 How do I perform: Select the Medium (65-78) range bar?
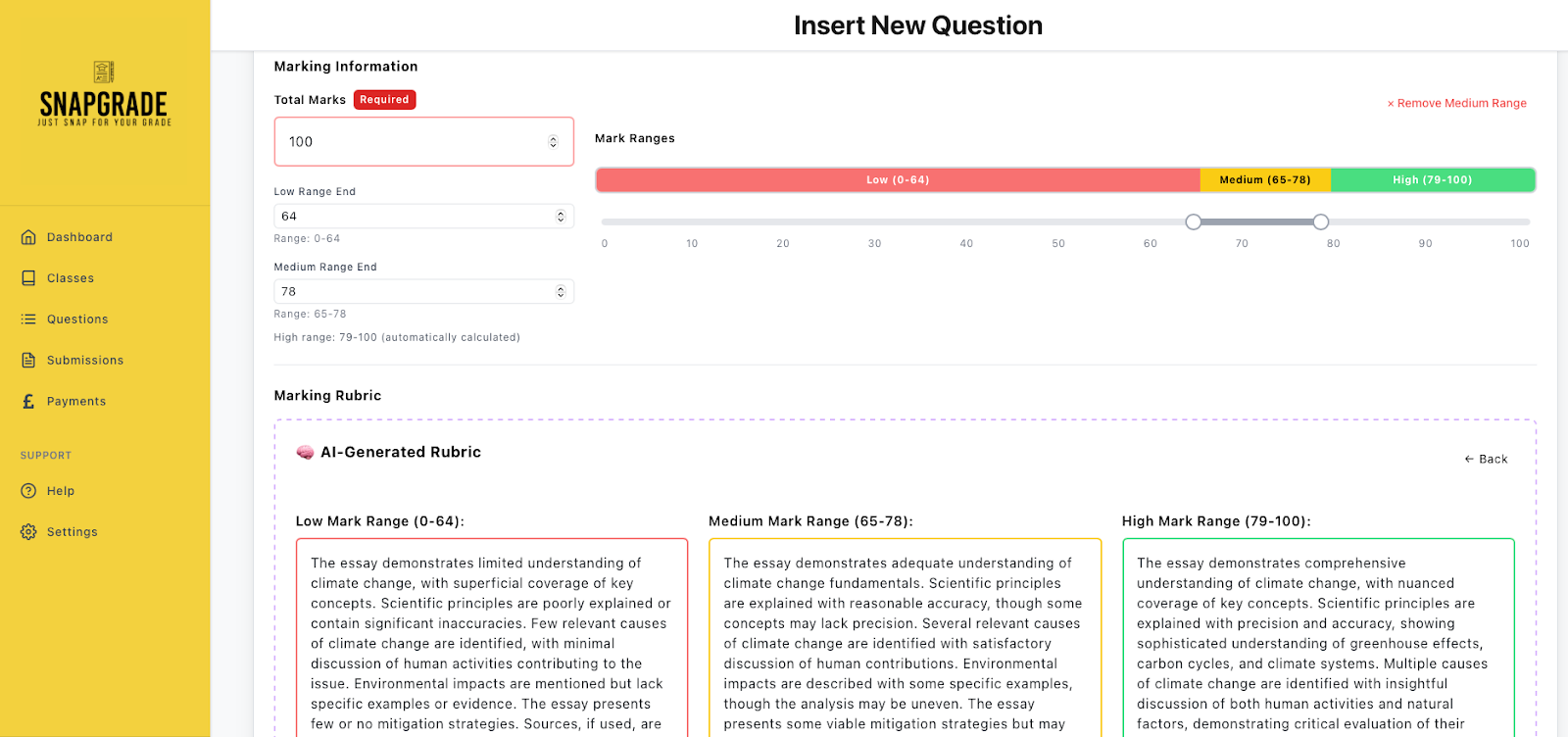(x=1263, y=179)
